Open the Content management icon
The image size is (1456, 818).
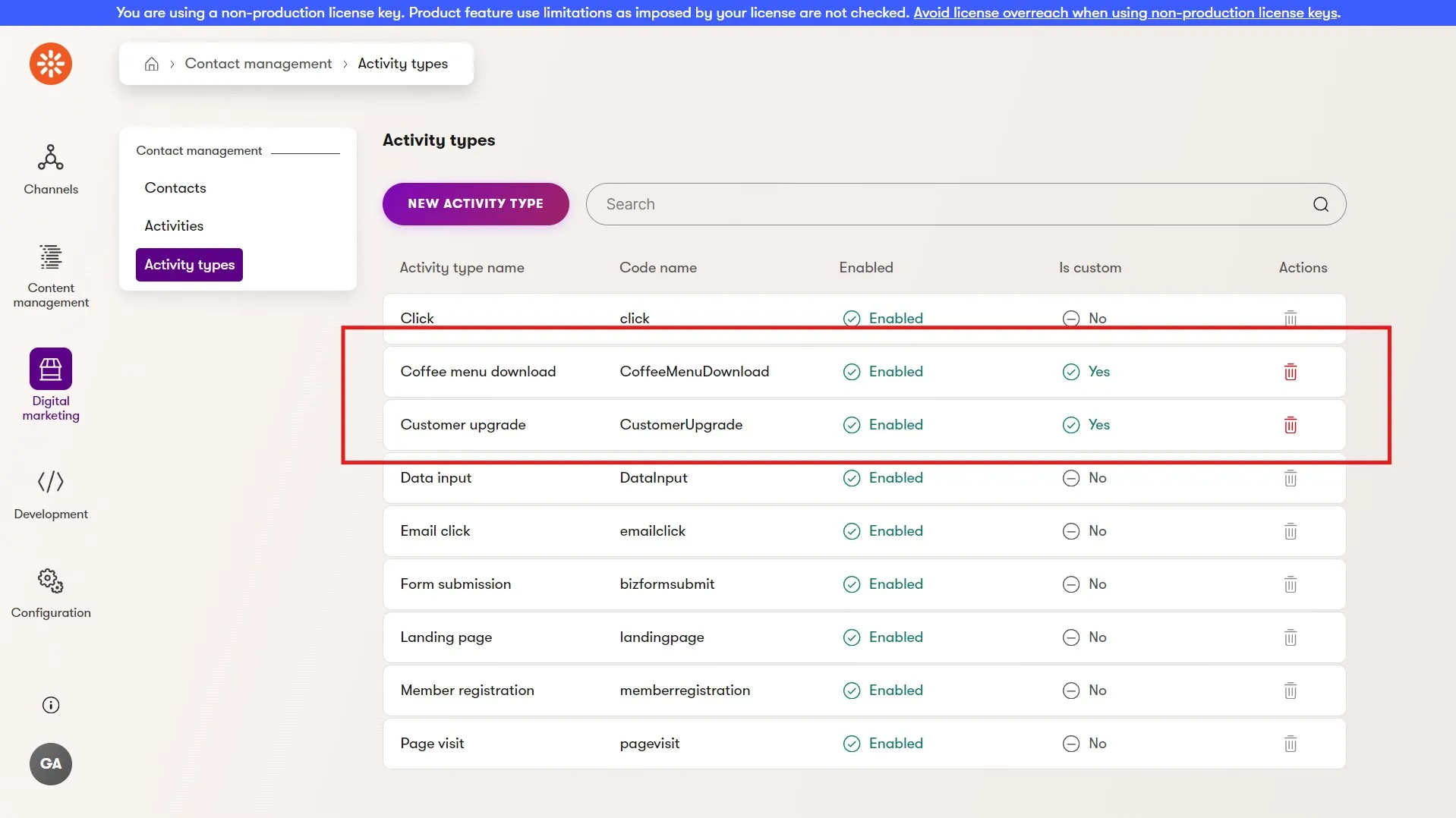[x=51, y=257]
